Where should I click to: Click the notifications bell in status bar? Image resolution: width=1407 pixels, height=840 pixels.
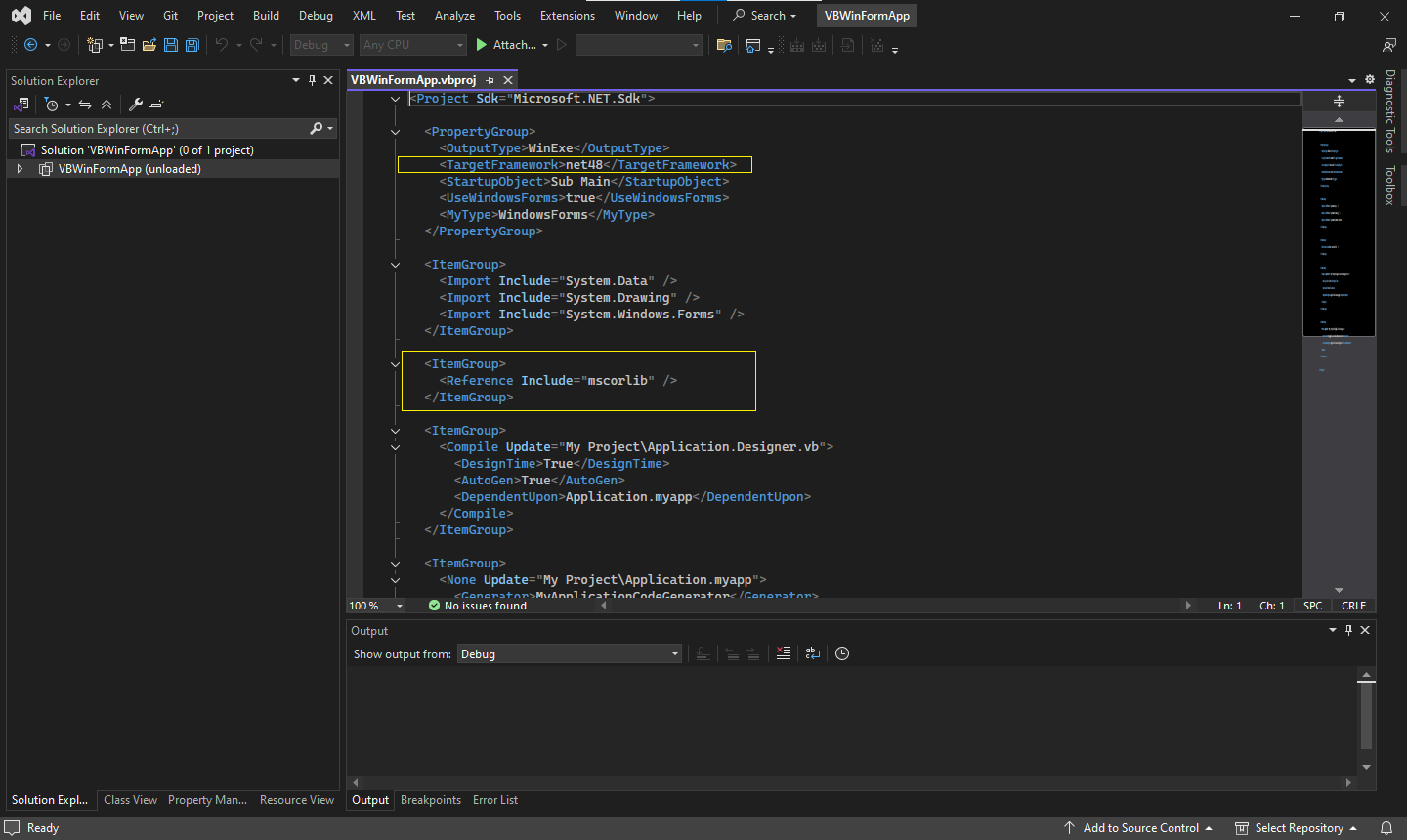point(1386,828)
